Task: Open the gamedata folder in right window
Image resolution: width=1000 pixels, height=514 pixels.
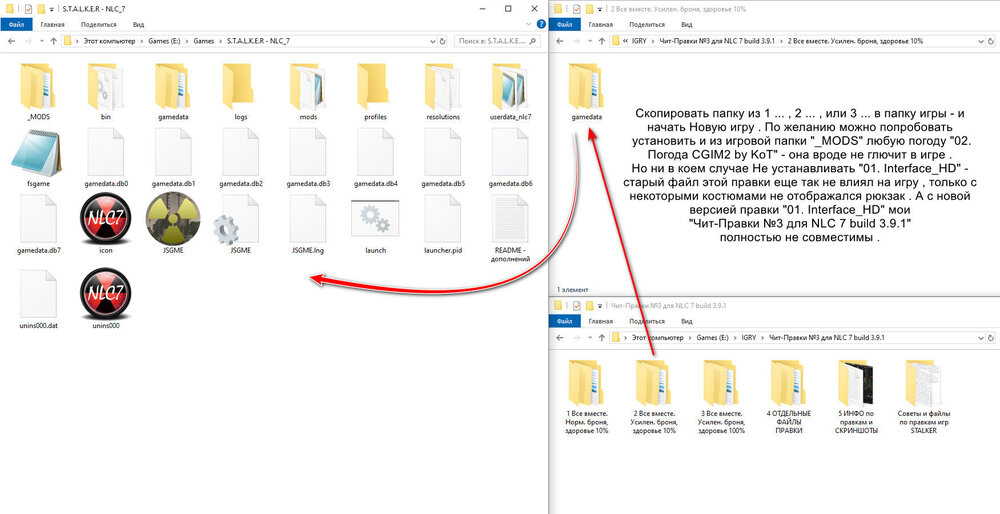Action: pyautogui.click(x=586, y=88)
